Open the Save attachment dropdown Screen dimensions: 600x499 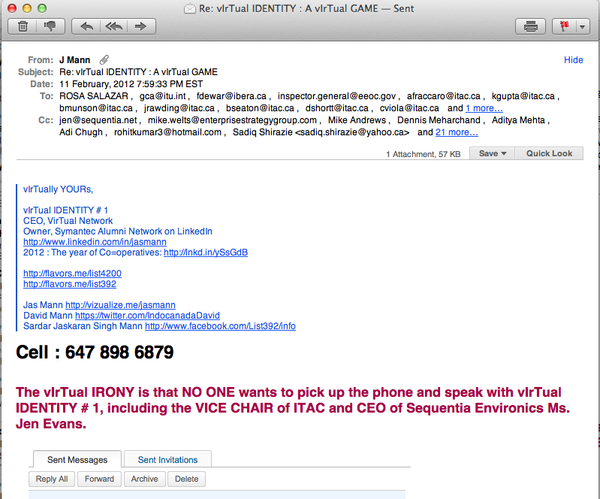[492, 153]
